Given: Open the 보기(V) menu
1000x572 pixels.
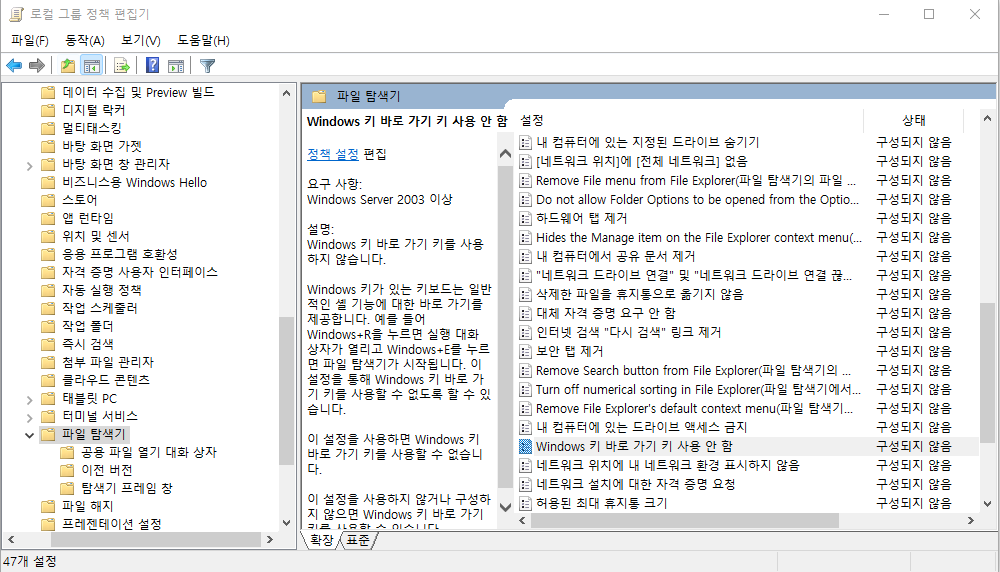Looking at the screenshot, I should [141, 41].
